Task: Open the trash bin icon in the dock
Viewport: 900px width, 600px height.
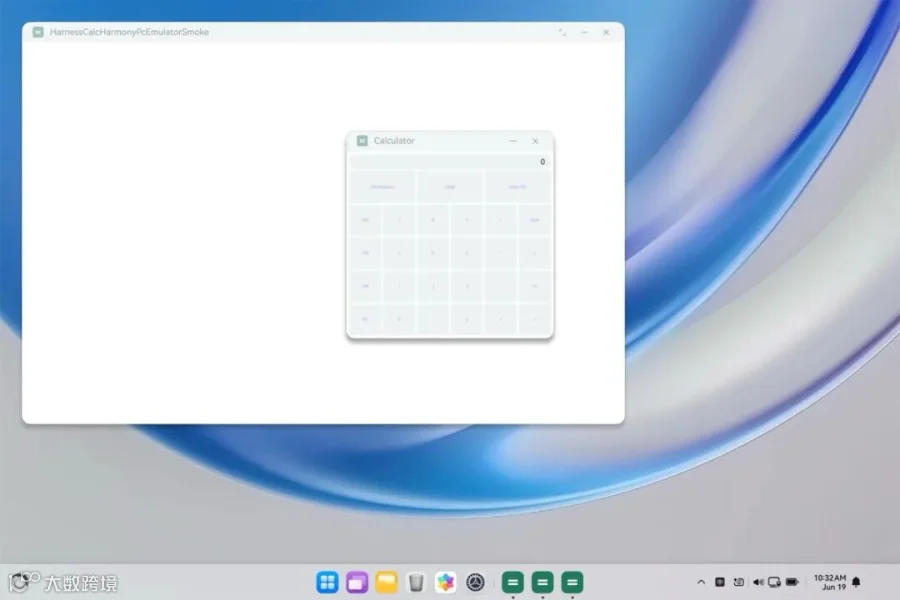Action: pos(416,582)
